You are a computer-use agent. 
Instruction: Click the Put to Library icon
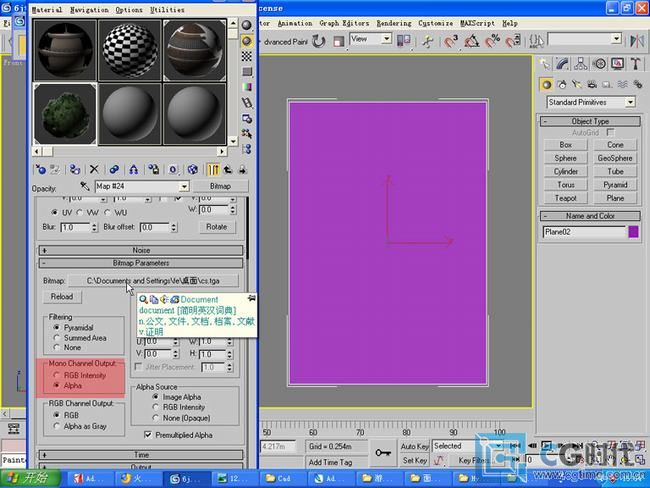[153, 169]
